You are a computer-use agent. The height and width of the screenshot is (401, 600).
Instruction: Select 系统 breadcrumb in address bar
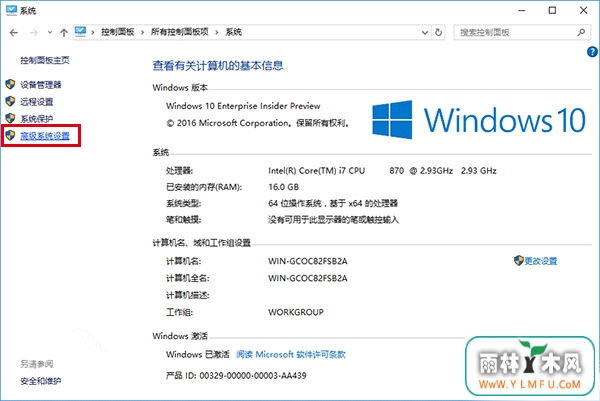233,32
